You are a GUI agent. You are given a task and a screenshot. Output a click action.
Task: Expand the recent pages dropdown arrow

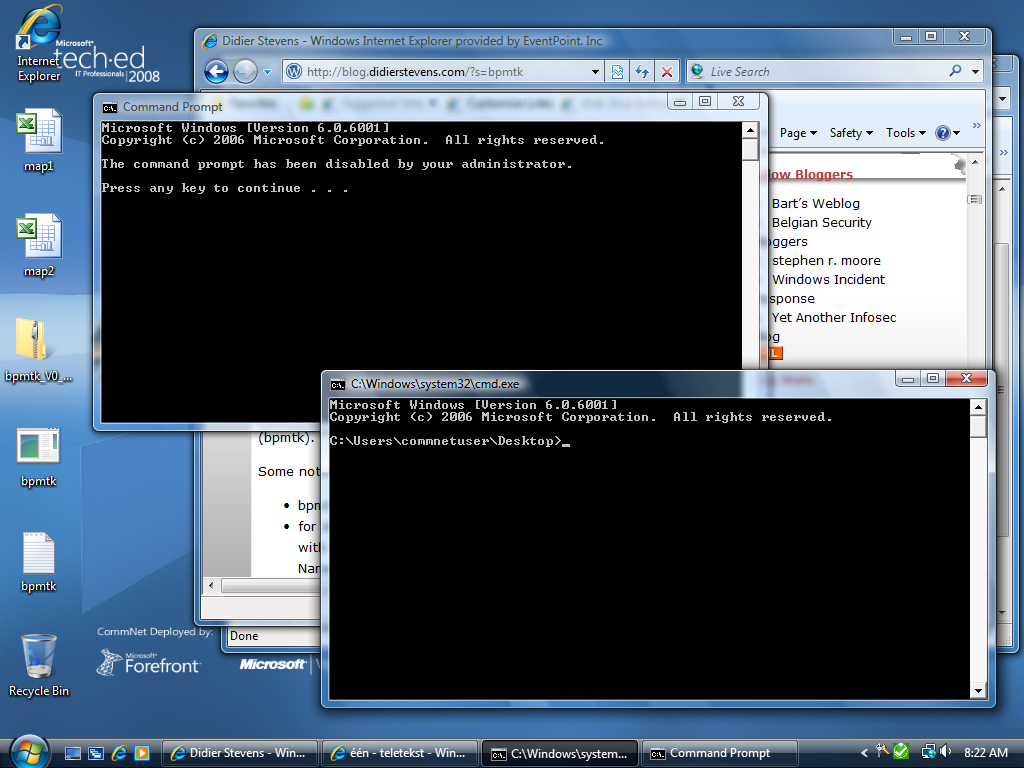coord(268,72)
